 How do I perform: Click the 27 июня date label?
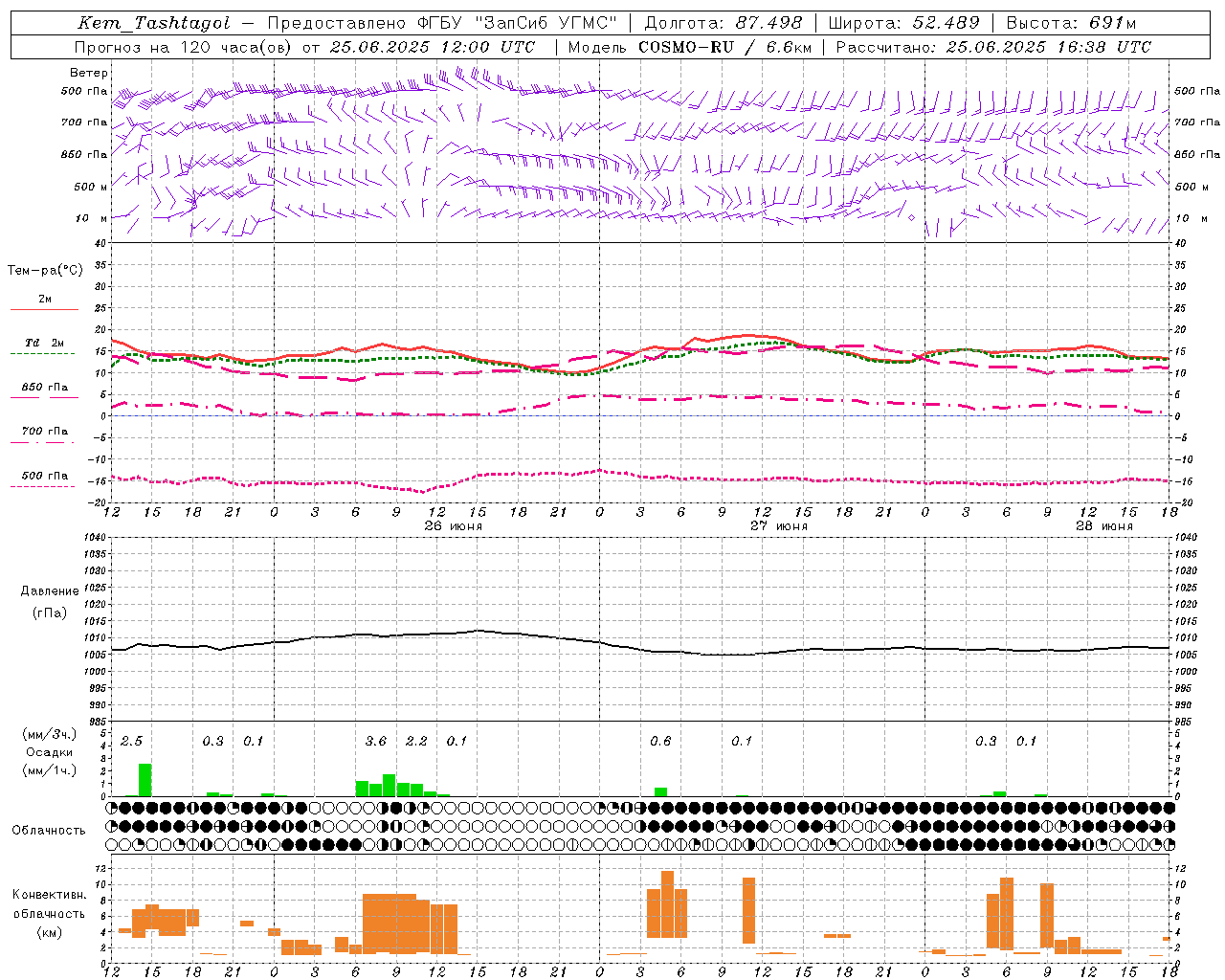coord(779,526)
